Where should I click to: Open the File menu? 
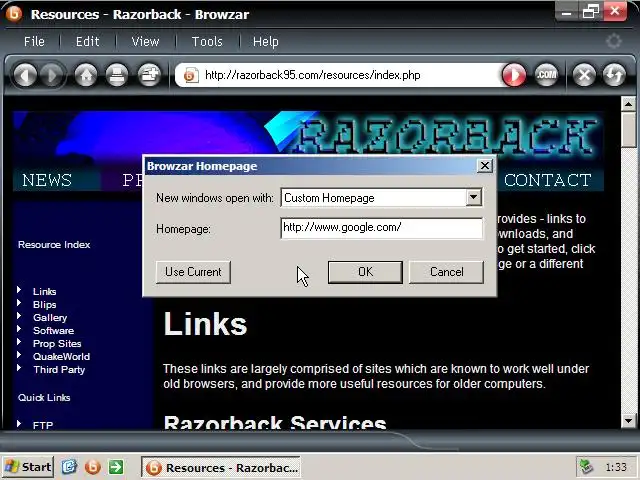[34, 41]
